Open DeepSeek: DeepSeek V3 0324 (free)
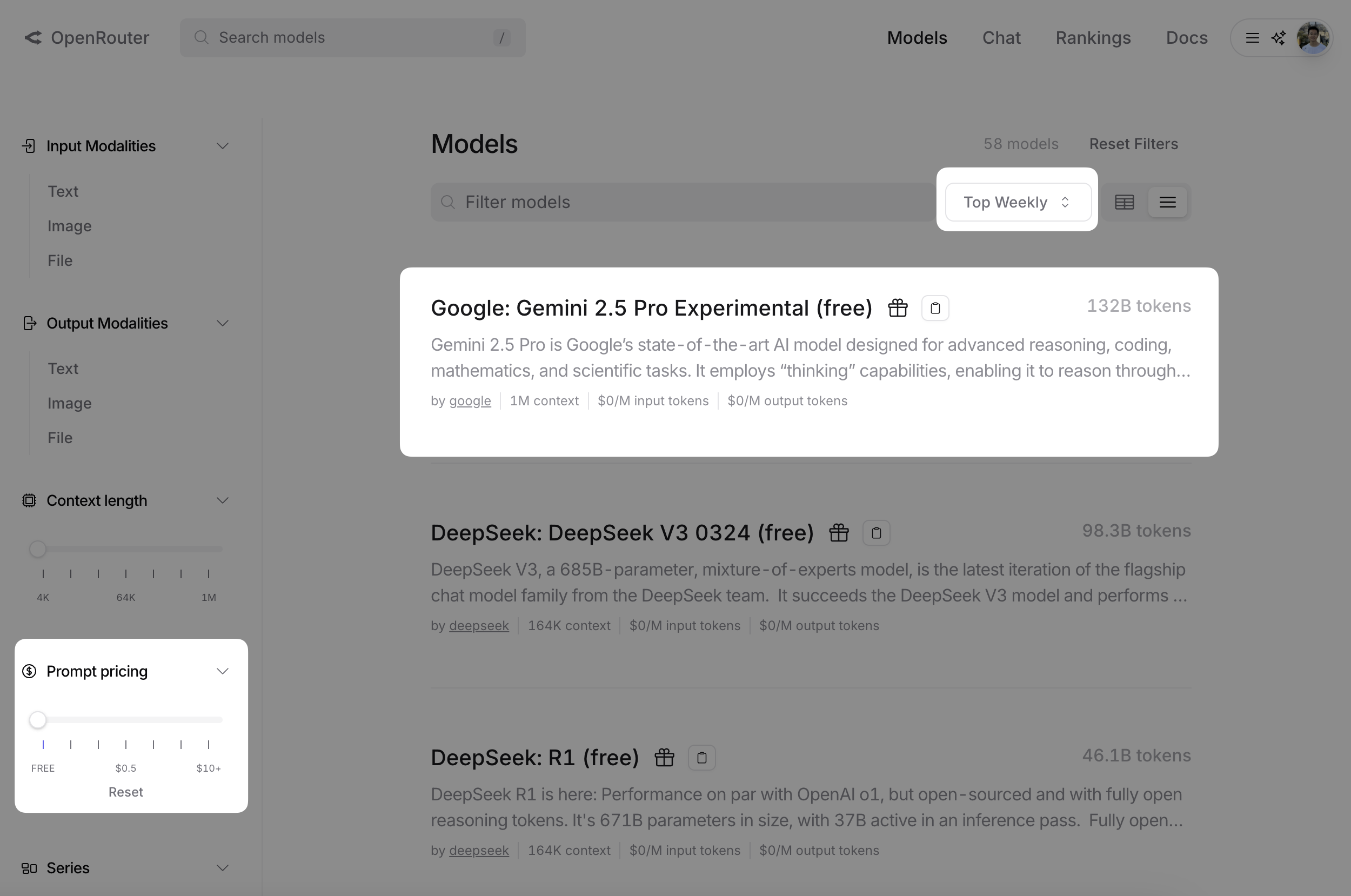The height and width of the screenshot is (896, 1351). (622, 533)
